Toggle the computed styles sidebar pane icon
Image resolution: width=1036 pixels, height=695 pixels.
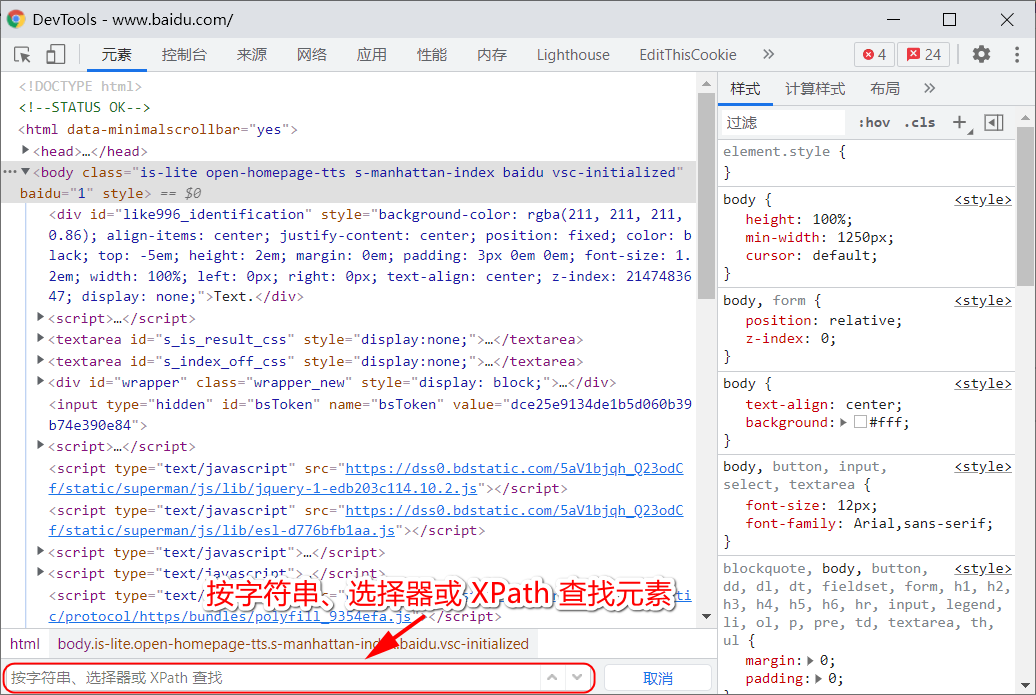[x=994, y=122]
